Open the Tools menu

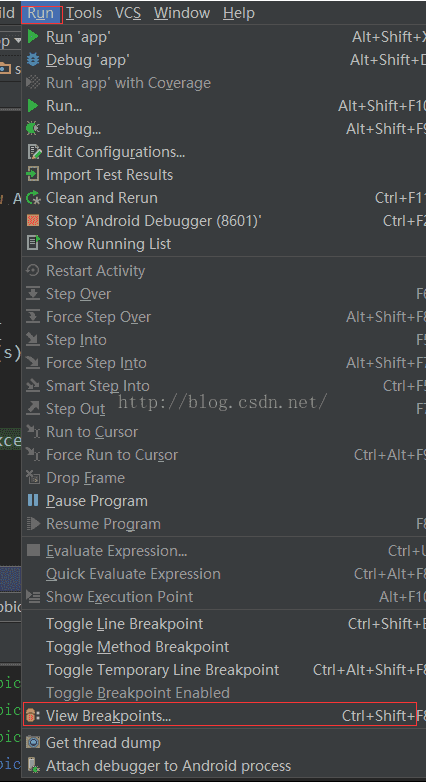tap(83, 13)
